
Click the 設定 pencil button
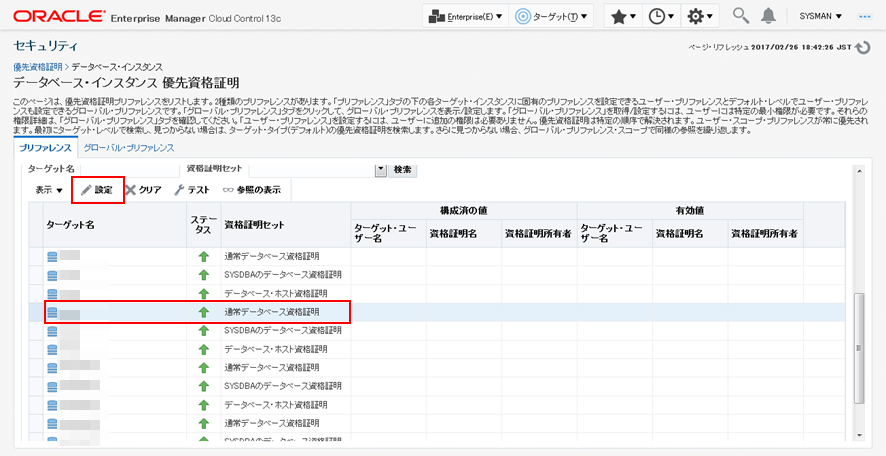(x=97, y=190)
